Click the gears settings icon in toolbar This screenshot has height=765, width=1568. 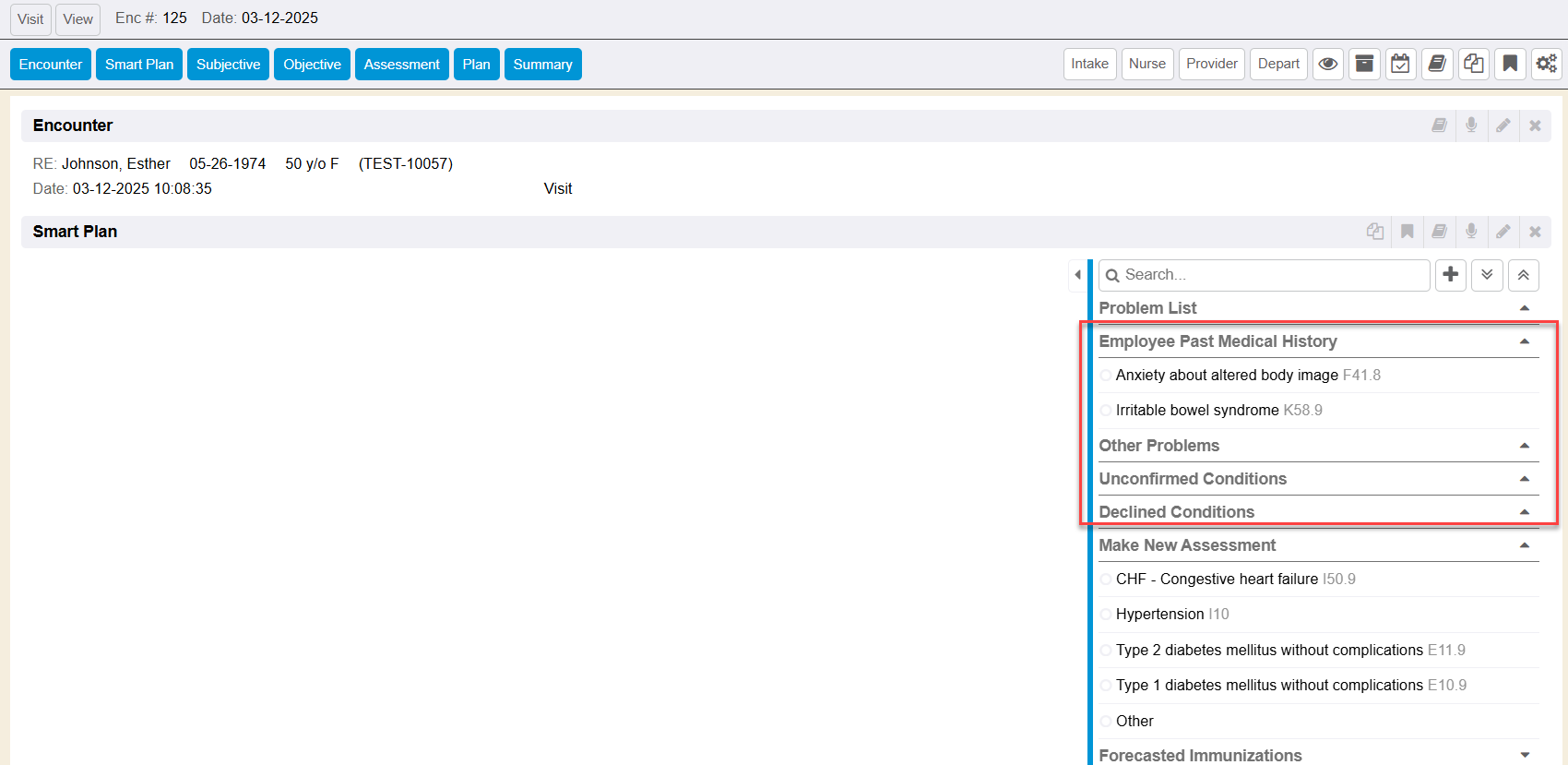click(1546, 65)
